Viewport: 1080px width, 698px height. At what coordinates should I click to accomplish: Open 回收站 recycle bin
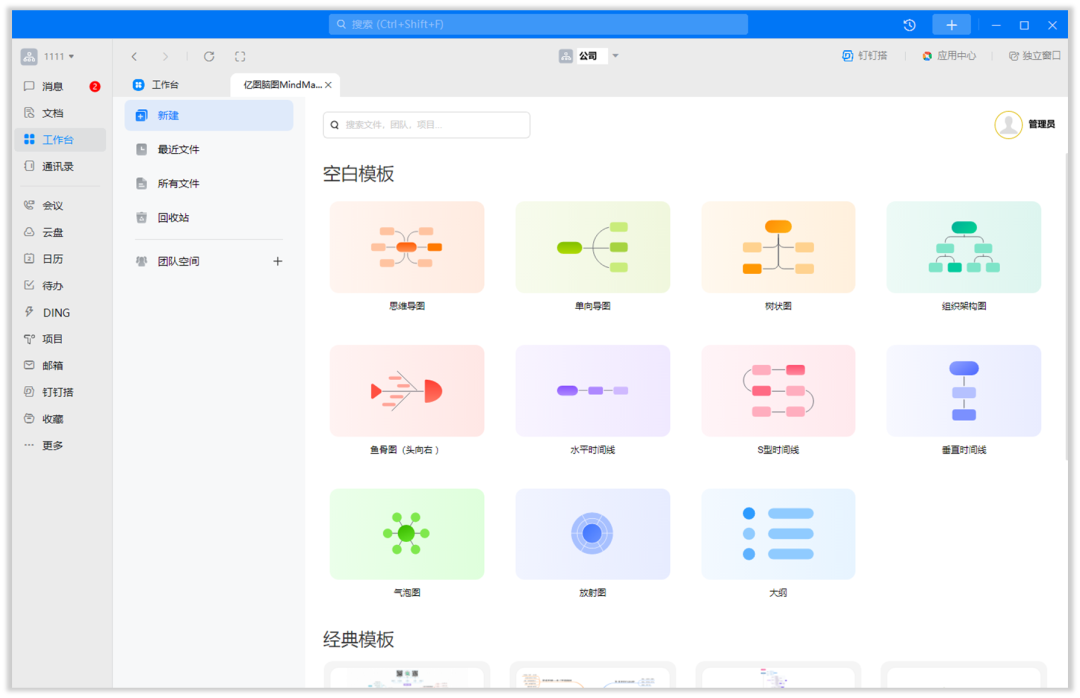tap(173, 218)
